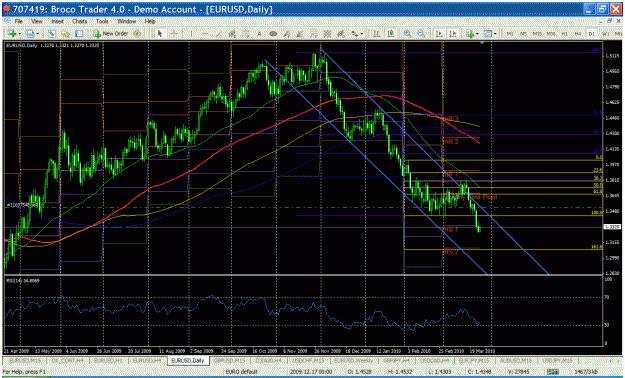Toggle the Expert Advisors icon
The height and width of the screenshot is (378, 625).
tap(137, 34)
